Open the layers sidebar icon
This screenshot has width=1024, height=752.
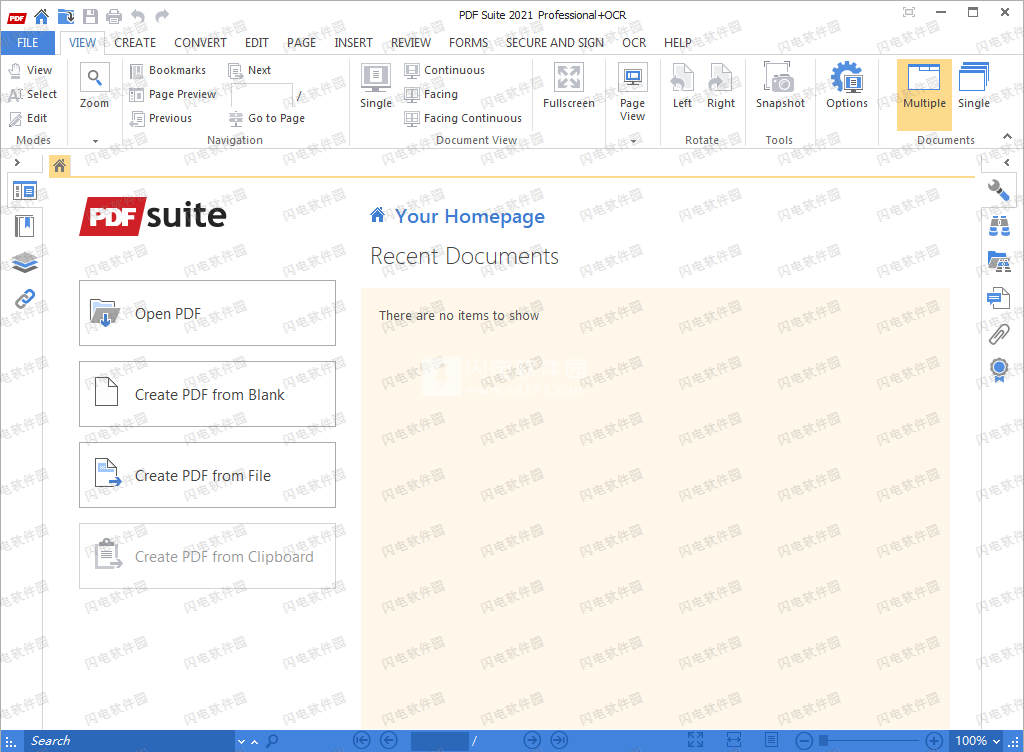click(x=25, y=262)
